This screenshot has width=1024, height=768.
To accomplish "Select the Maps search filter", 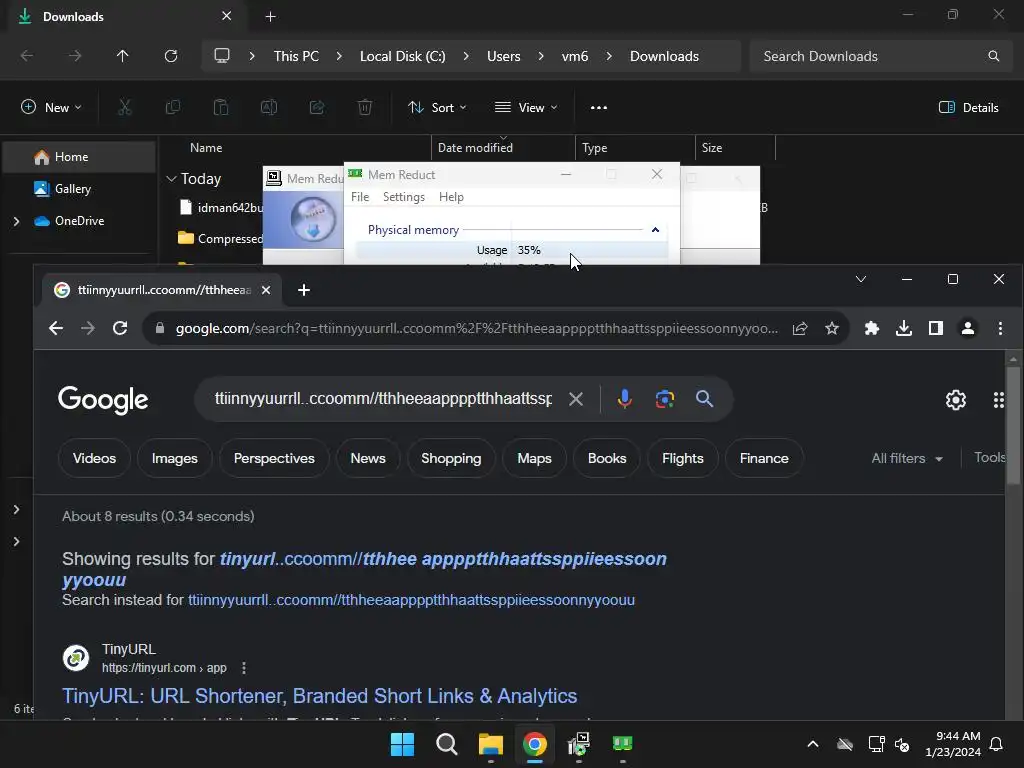I will (534, 458).
